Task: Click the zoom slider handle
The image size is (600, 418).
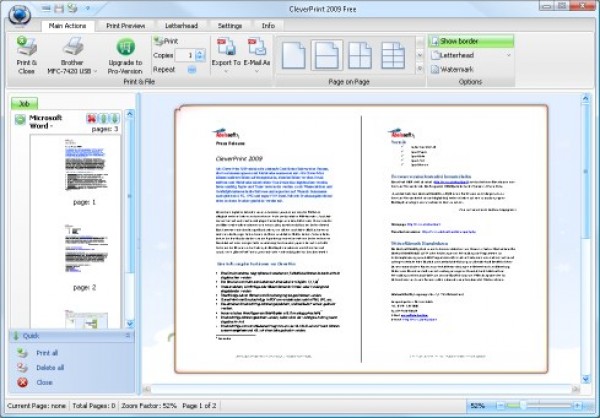Action: (x=523, y=406)
